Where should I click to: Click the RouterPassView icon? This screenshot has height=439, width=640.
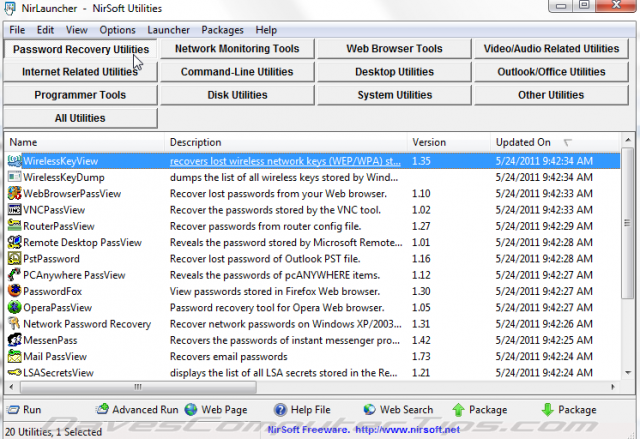pyautogui.click(x=14, y=226)
